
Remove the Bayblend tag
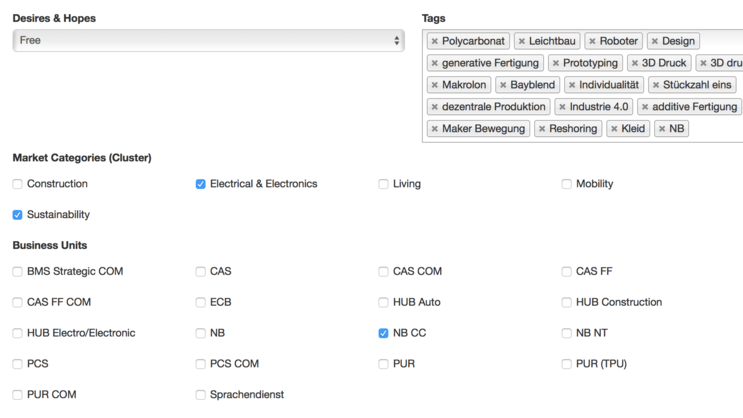[x=503, y=85]
